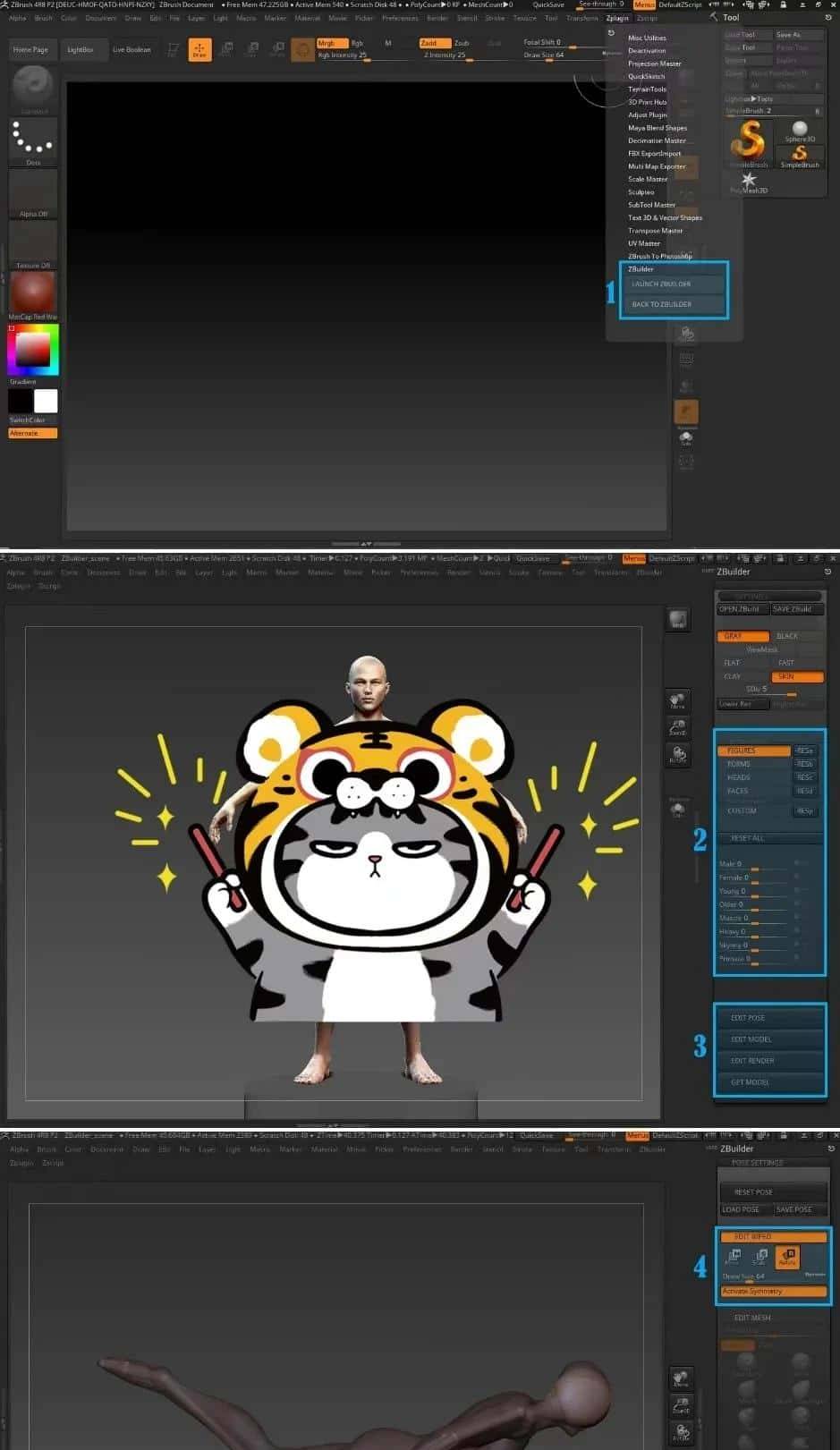
Task: Click Move icon in bottom pose viewport
Action: pos(681,1379)
